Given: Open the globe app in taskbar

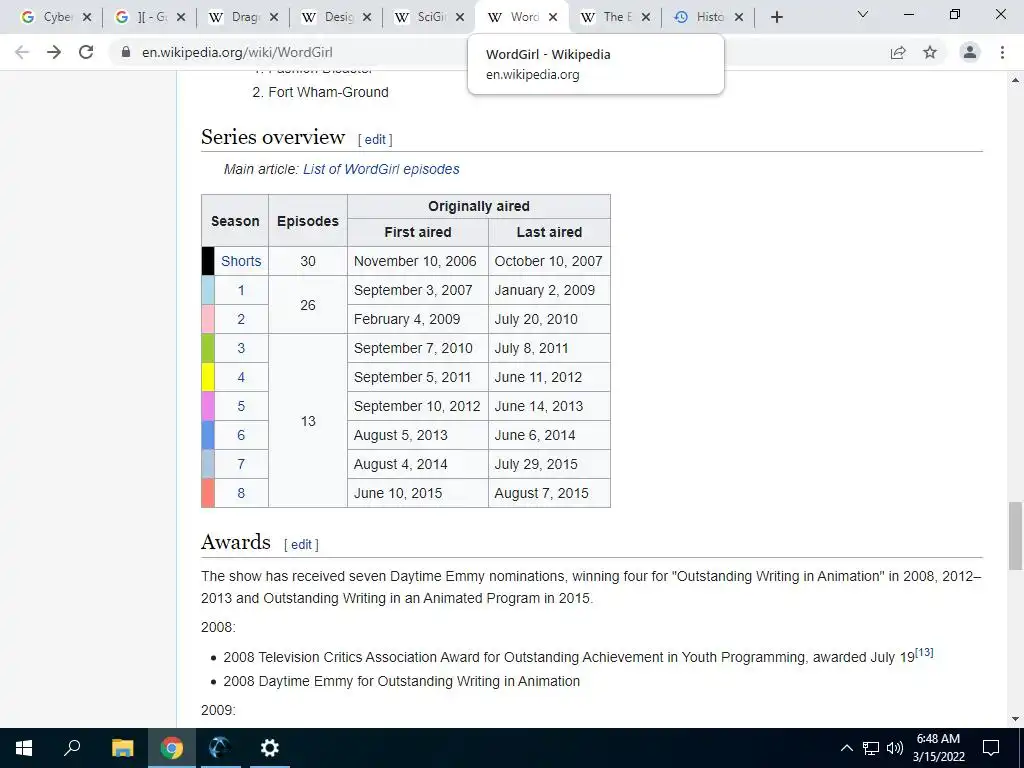Looking at the screenshot, I should point(220,748).
